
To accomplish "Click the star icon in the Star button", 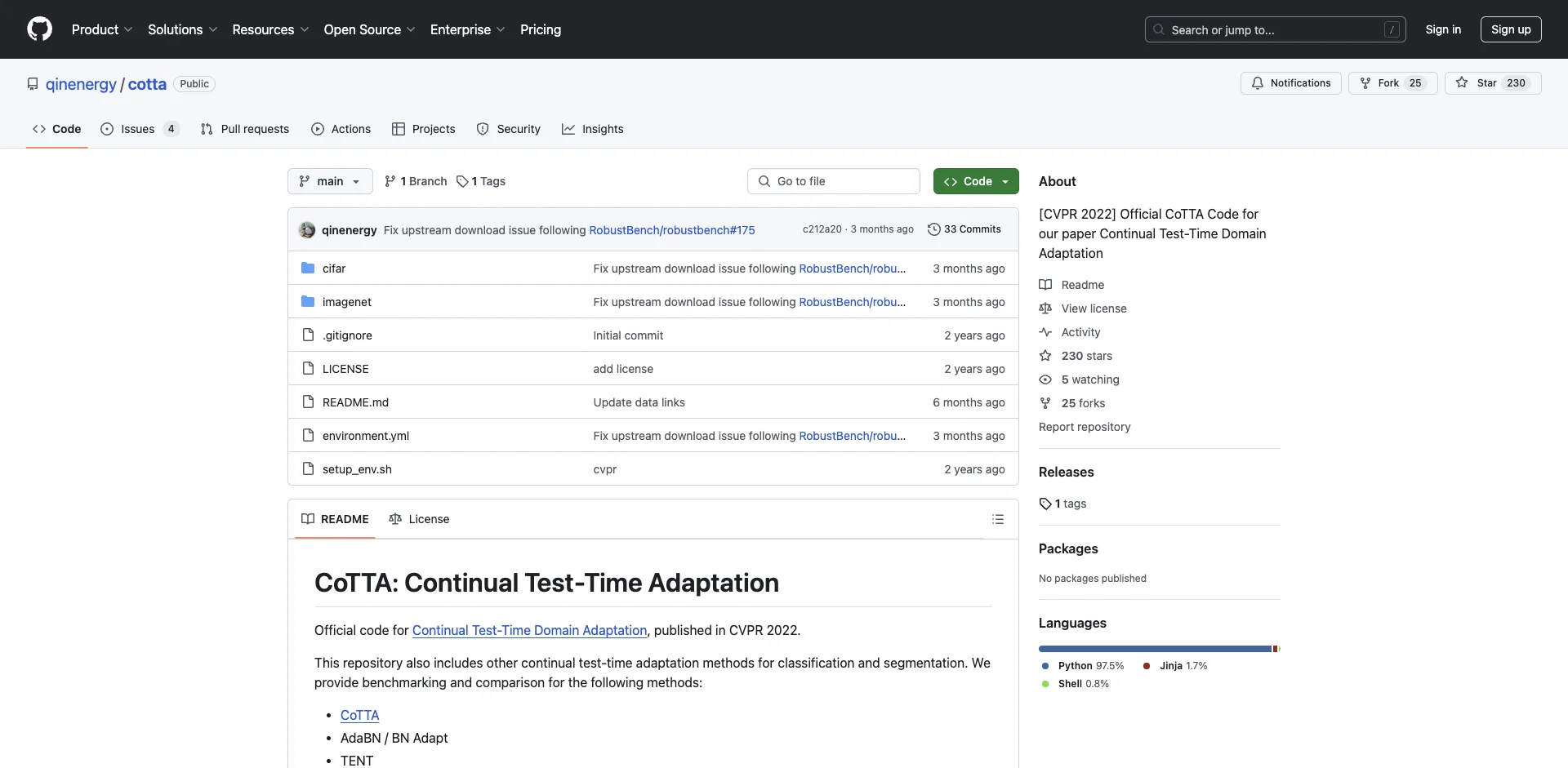I will (1462, 83).
